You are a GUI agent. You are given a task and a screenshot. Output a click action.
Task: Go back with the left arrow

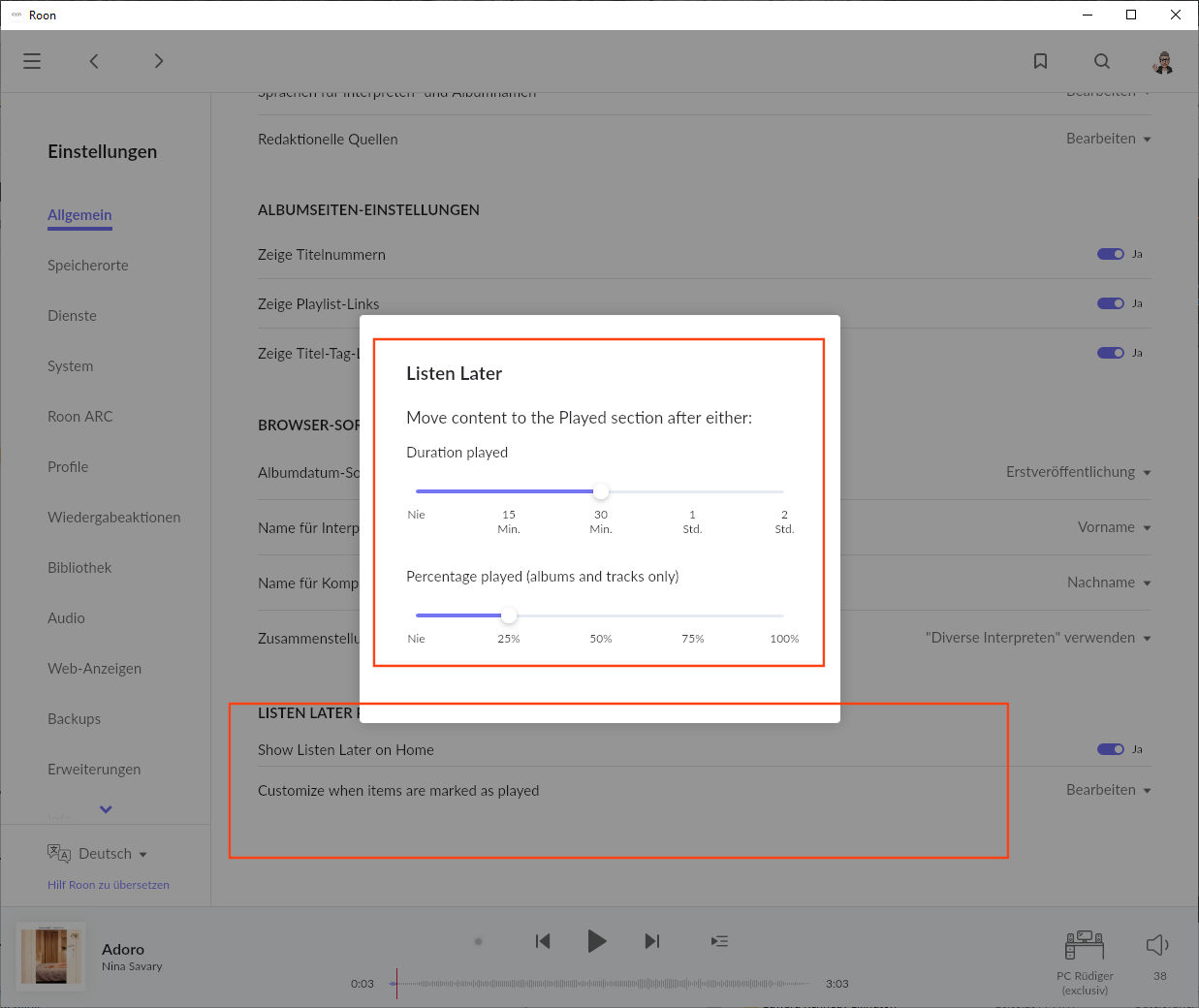94,61
